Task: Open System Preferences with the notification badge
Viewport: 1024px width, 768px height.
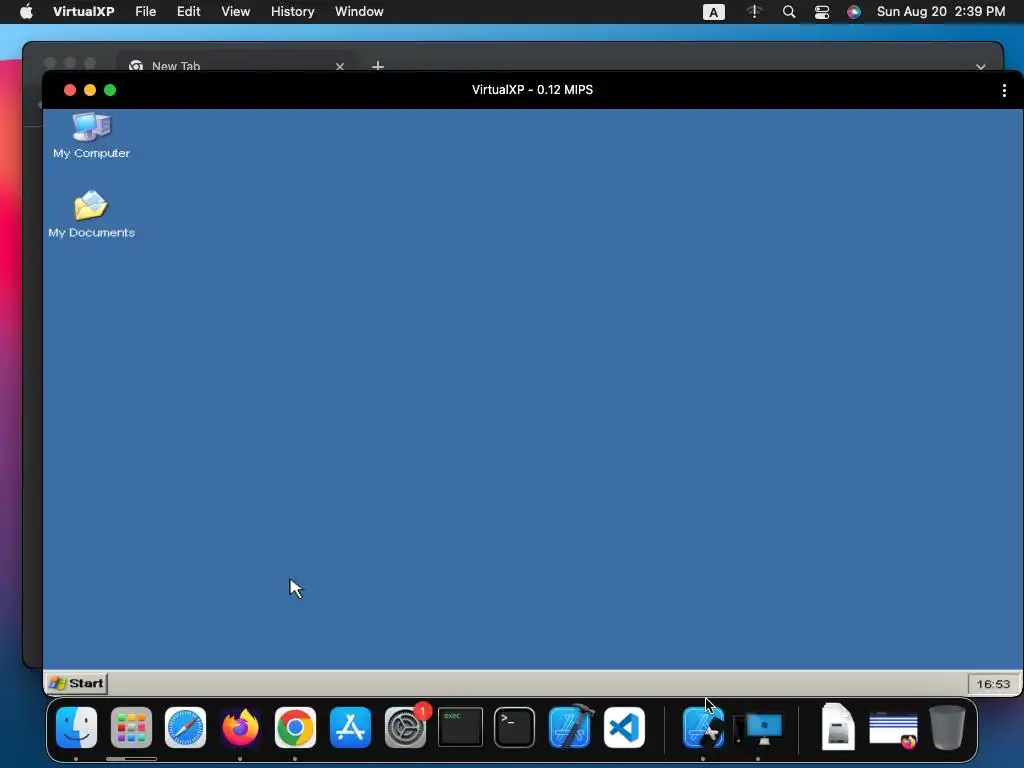Action: click(x=405, y=727)
